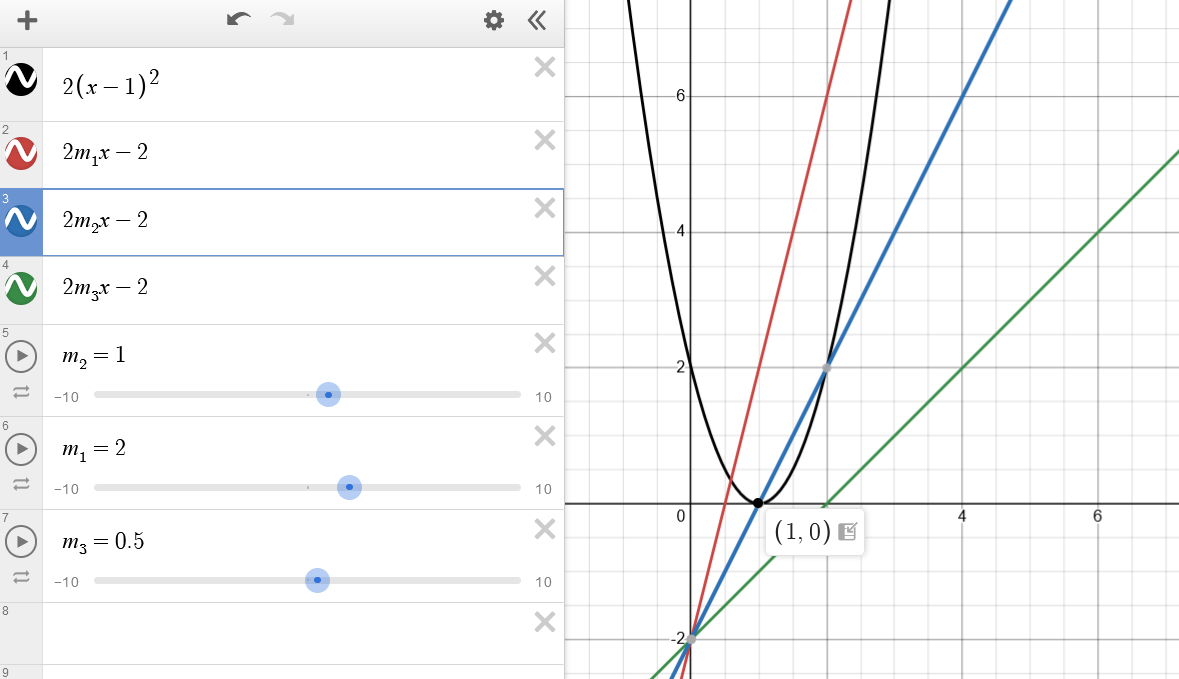Viewport: 1179px width, 679px height.
Task: Play the m₁ slider animation
Action: coord(21,449)
